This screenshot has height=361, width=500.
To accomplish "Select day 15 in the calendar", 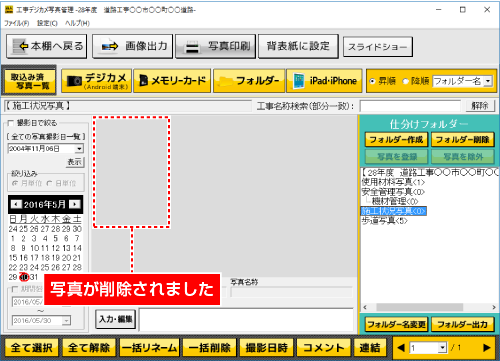I will click(x=13, y=258).
